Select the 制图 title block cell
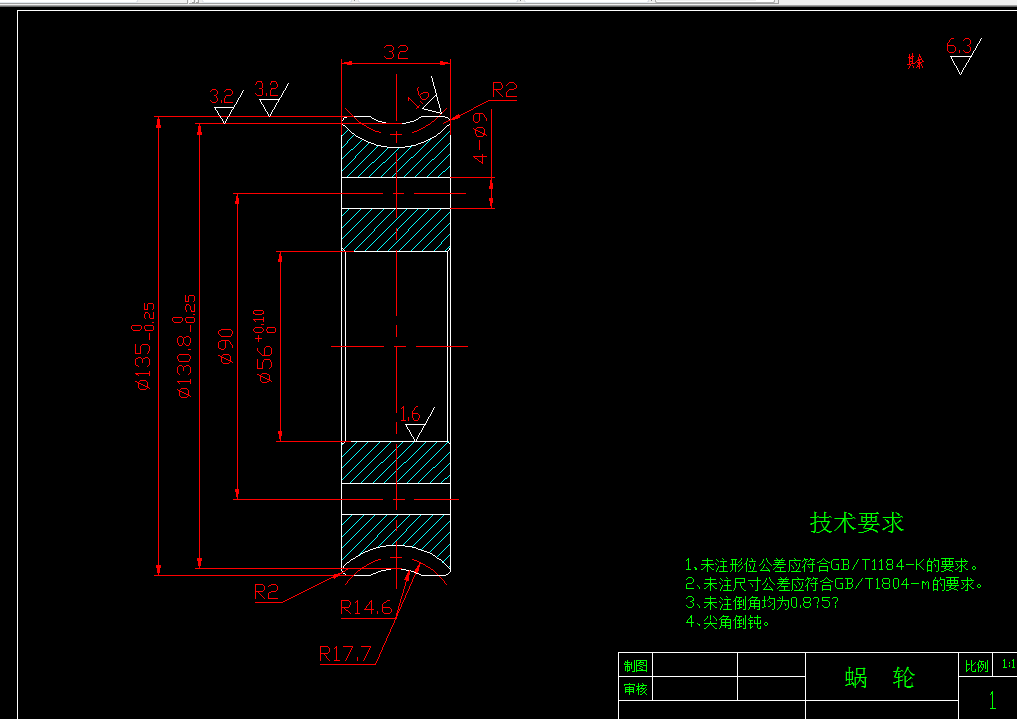 [x=636, y=665]
